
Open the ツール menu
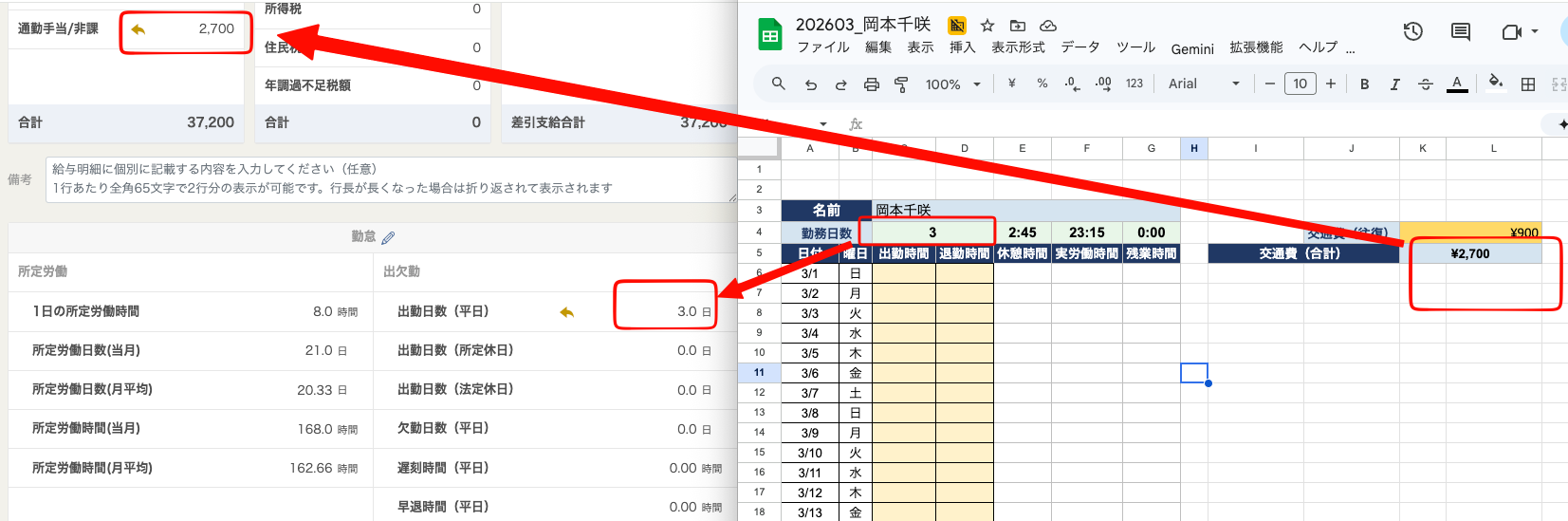(x=1135, y=47)
